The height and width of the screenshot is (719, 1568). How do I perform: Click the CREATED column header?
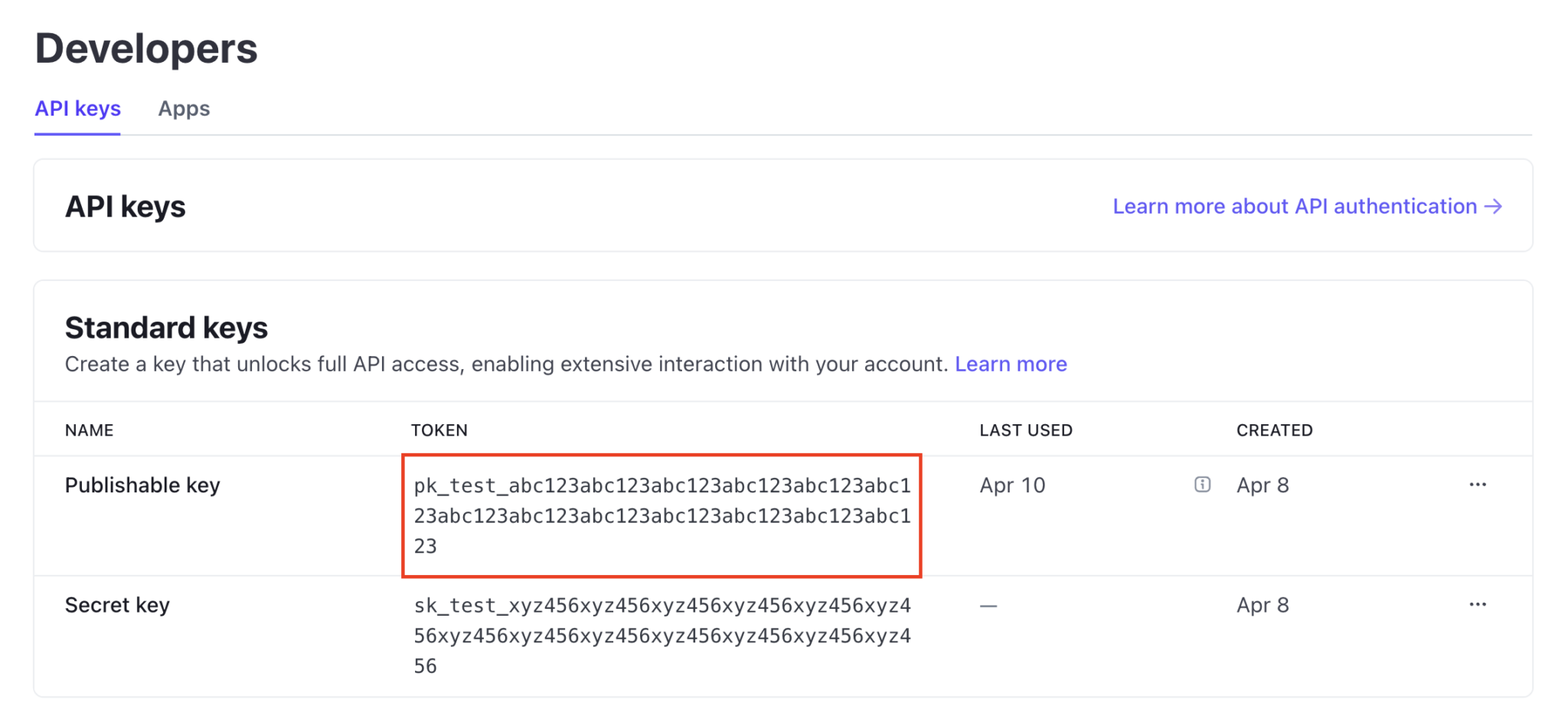coord(1273,430)
